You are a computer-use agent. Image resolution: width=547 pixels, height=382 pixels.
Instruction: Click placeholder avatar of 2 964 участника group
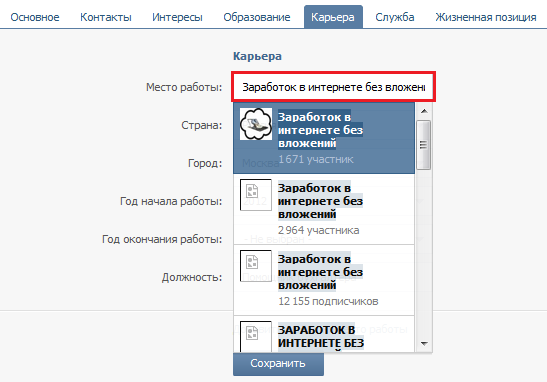pyautogui.click(x=256, y=195)
